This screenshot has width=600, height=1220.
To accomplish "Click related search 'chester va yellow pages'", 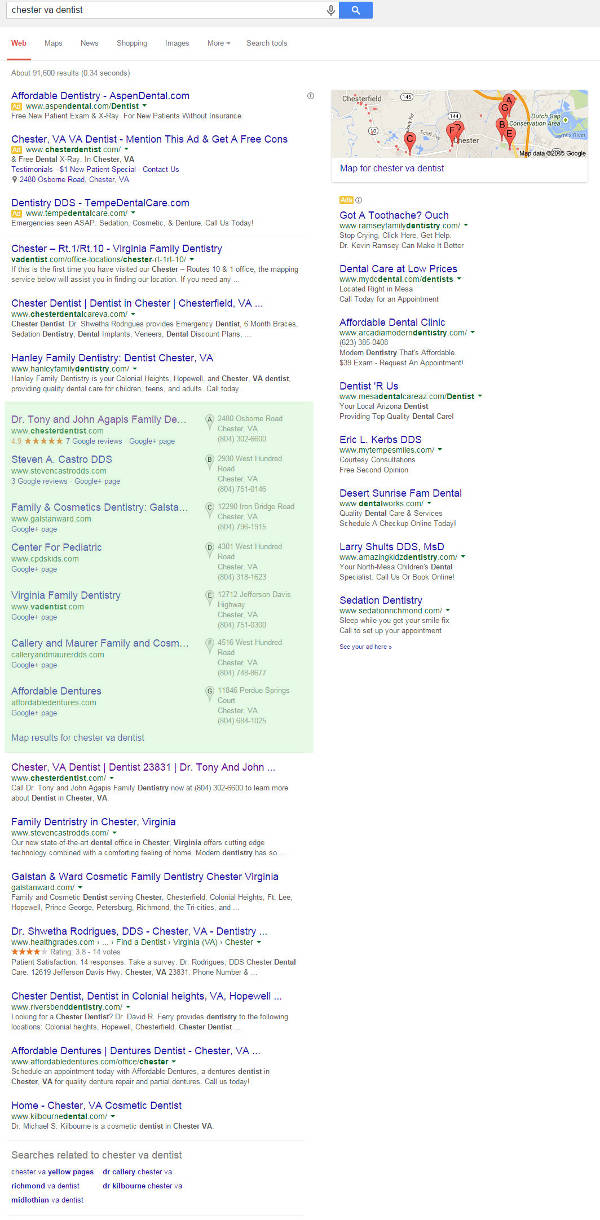I will coord(51,1171).
